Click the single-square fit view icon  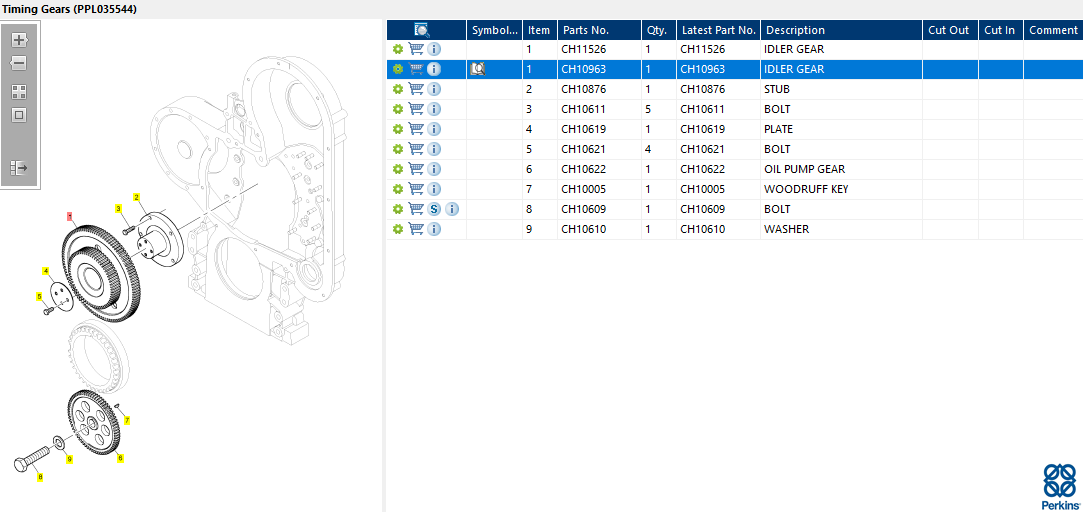tap(19, 115)
